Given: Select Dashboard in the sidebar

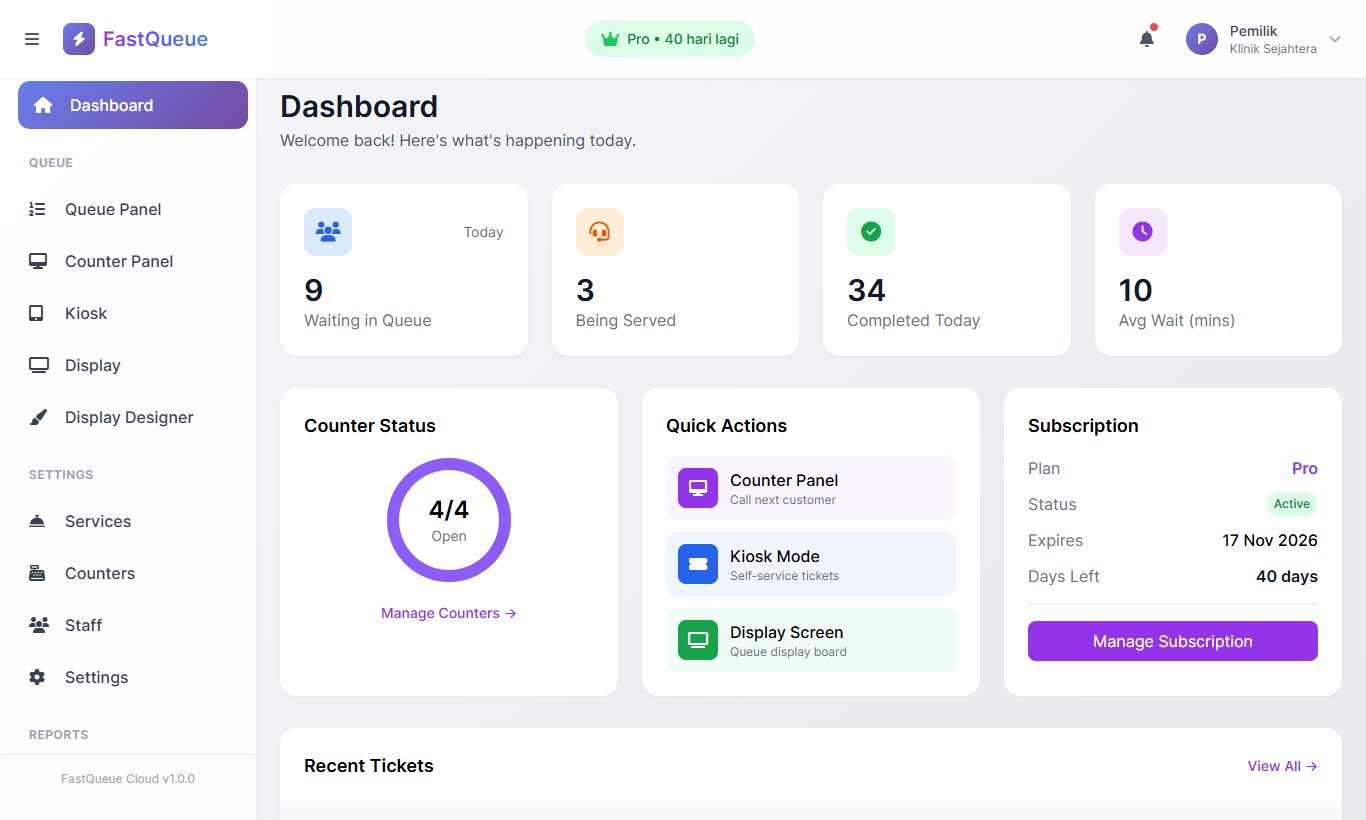Looking at the screenshot, I should (x=133, y=105).
